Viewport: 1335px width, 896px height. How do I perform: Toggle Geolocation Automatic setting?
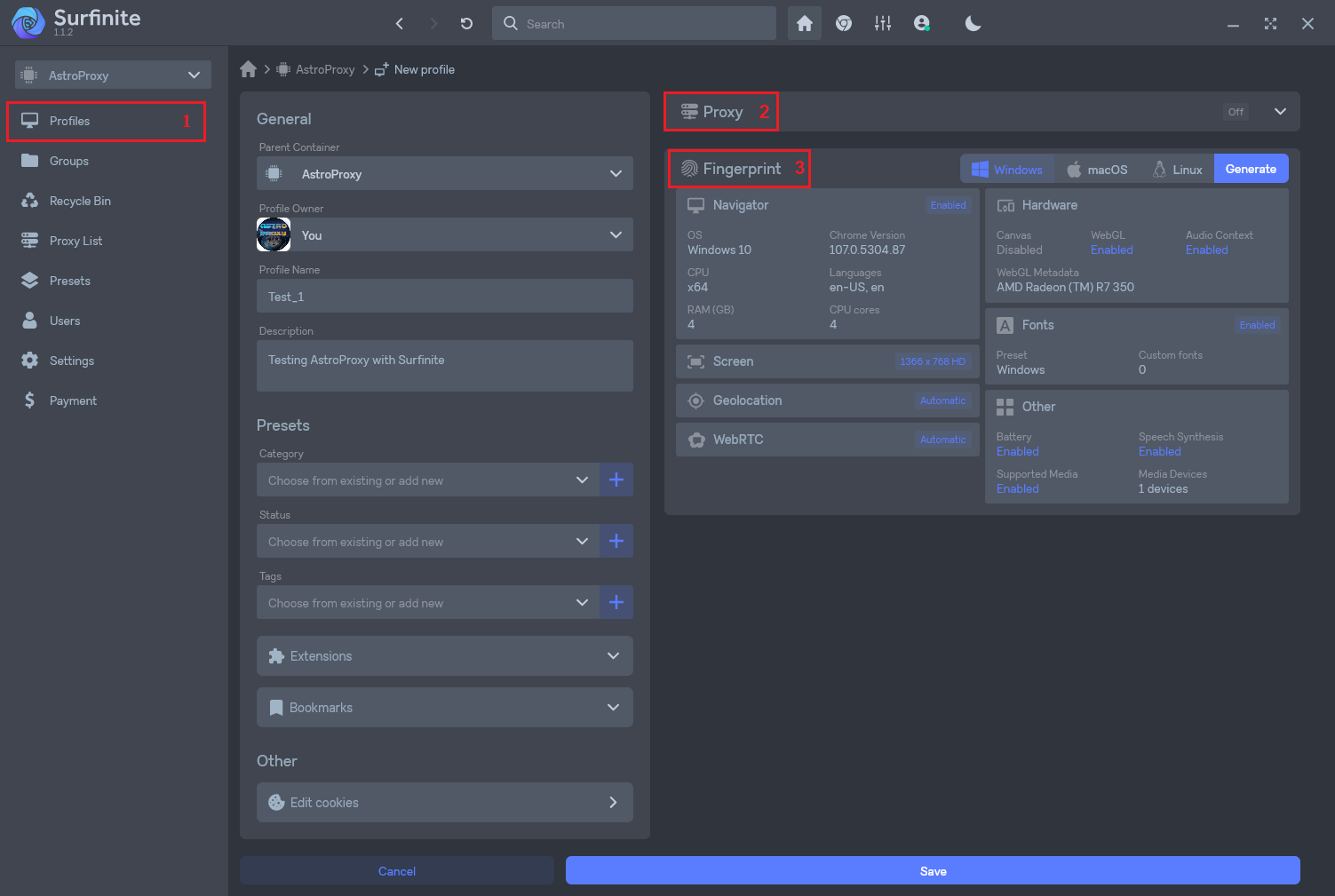942,400
